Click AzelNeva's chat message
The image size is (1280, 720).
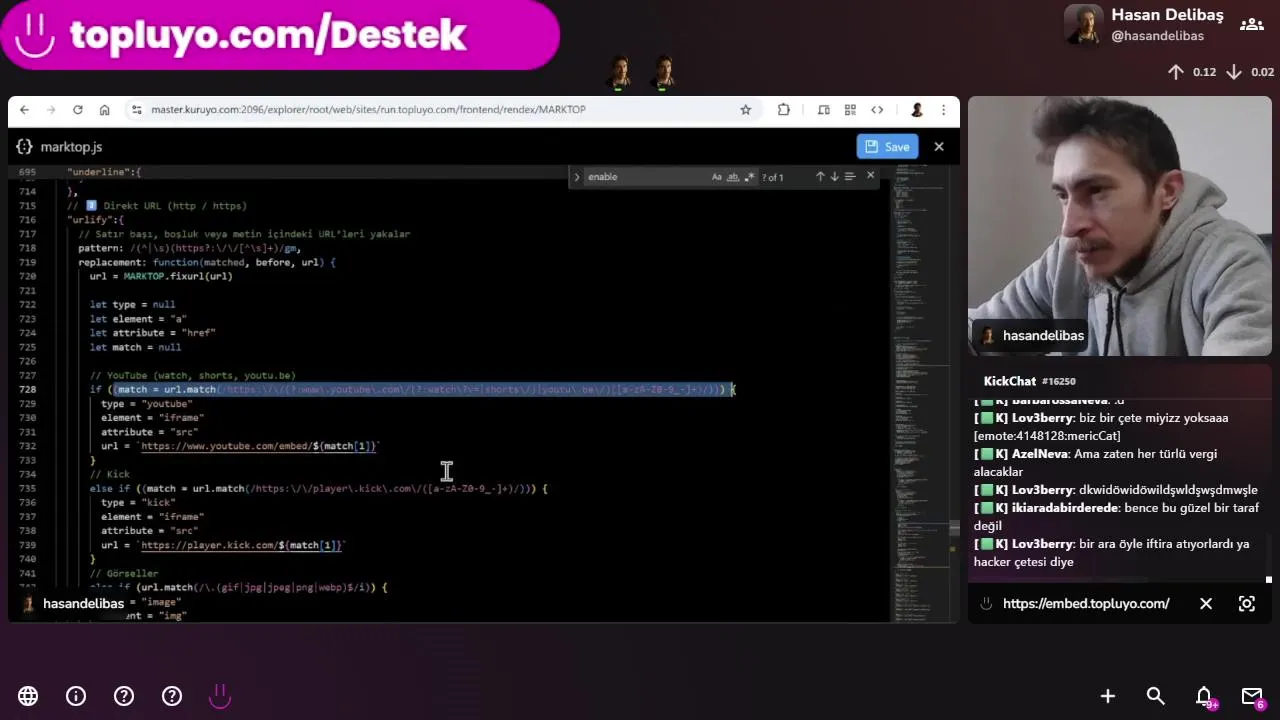tap(1095, 463)
